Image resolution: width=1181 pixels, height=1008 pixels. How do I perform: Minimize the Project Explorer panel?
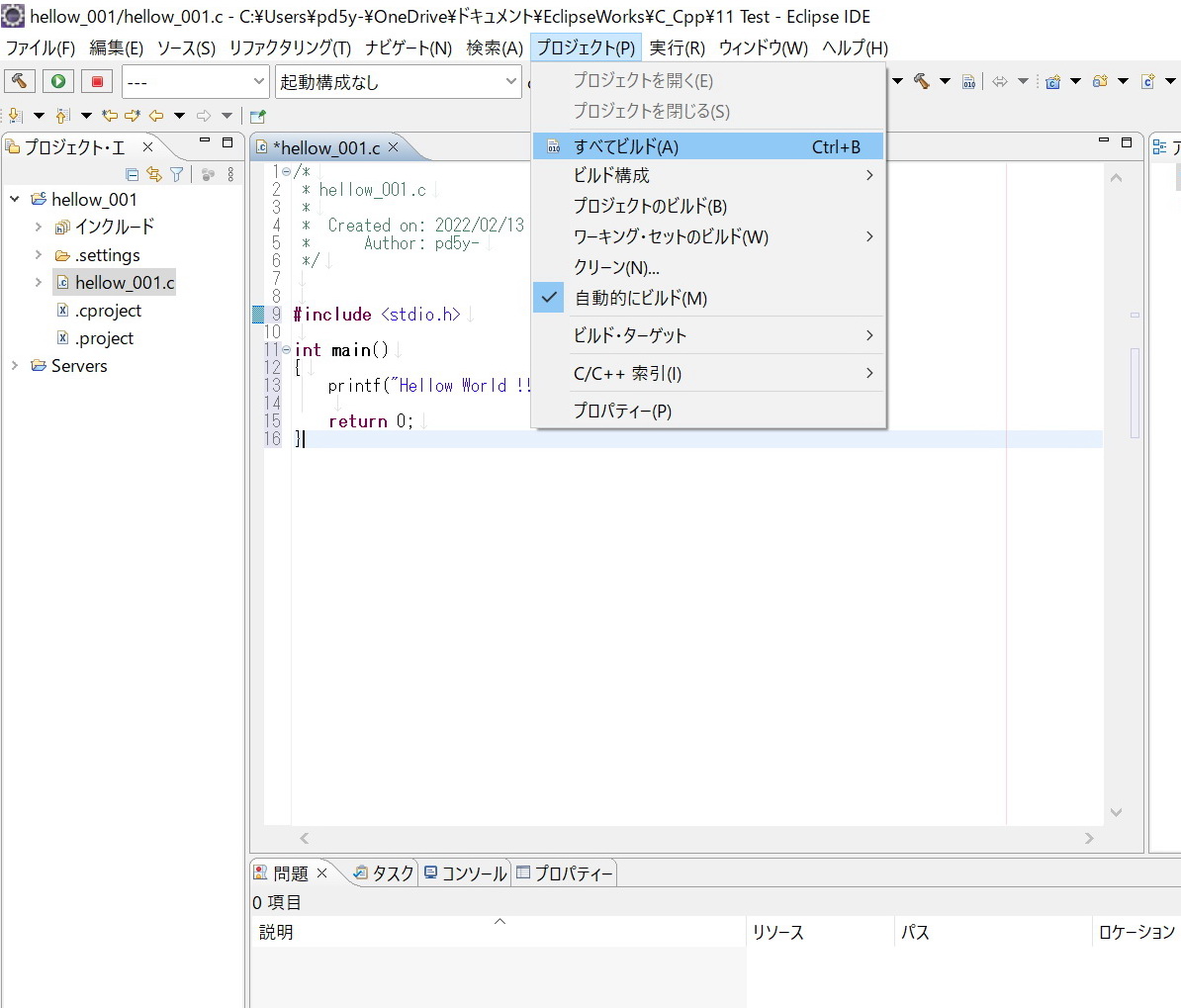[204, 140]
